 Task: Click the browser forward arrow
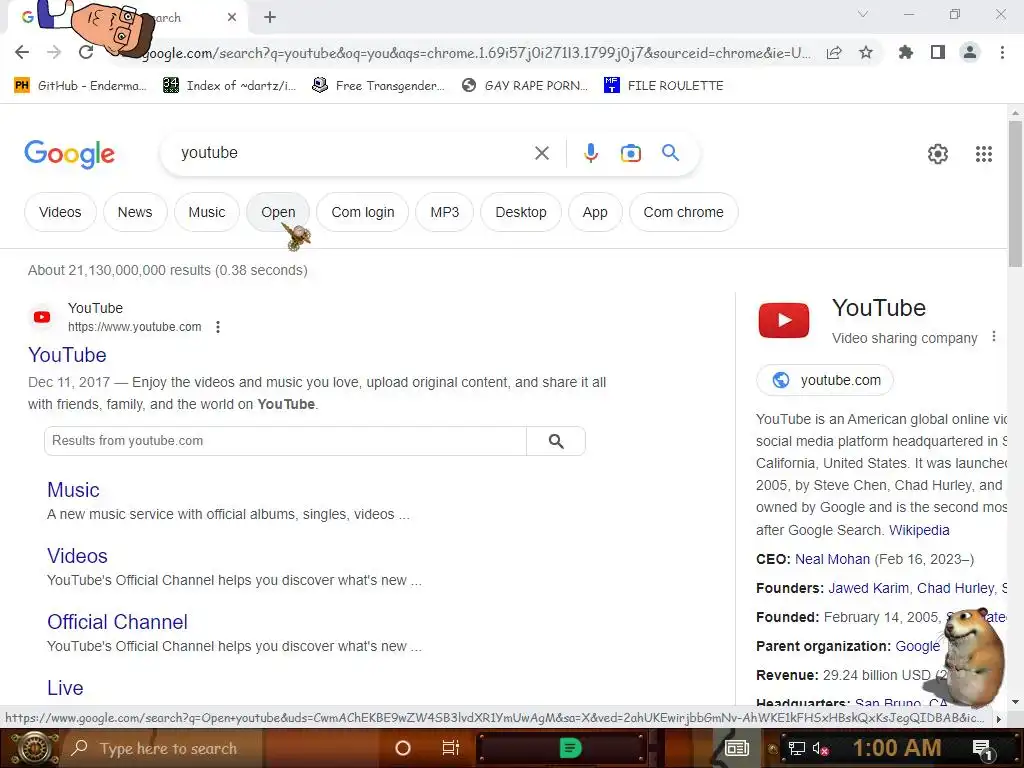click(x=54, y=52)
